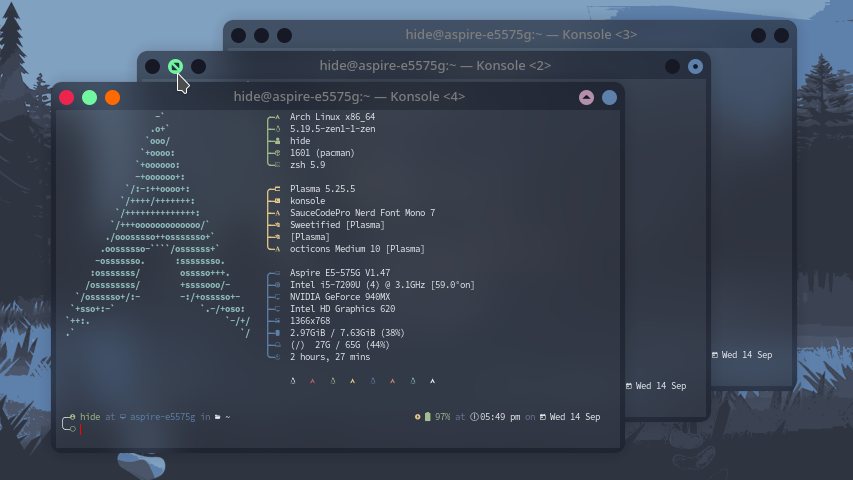Click the clock icon before 05:49 pm

pos(474,417)
